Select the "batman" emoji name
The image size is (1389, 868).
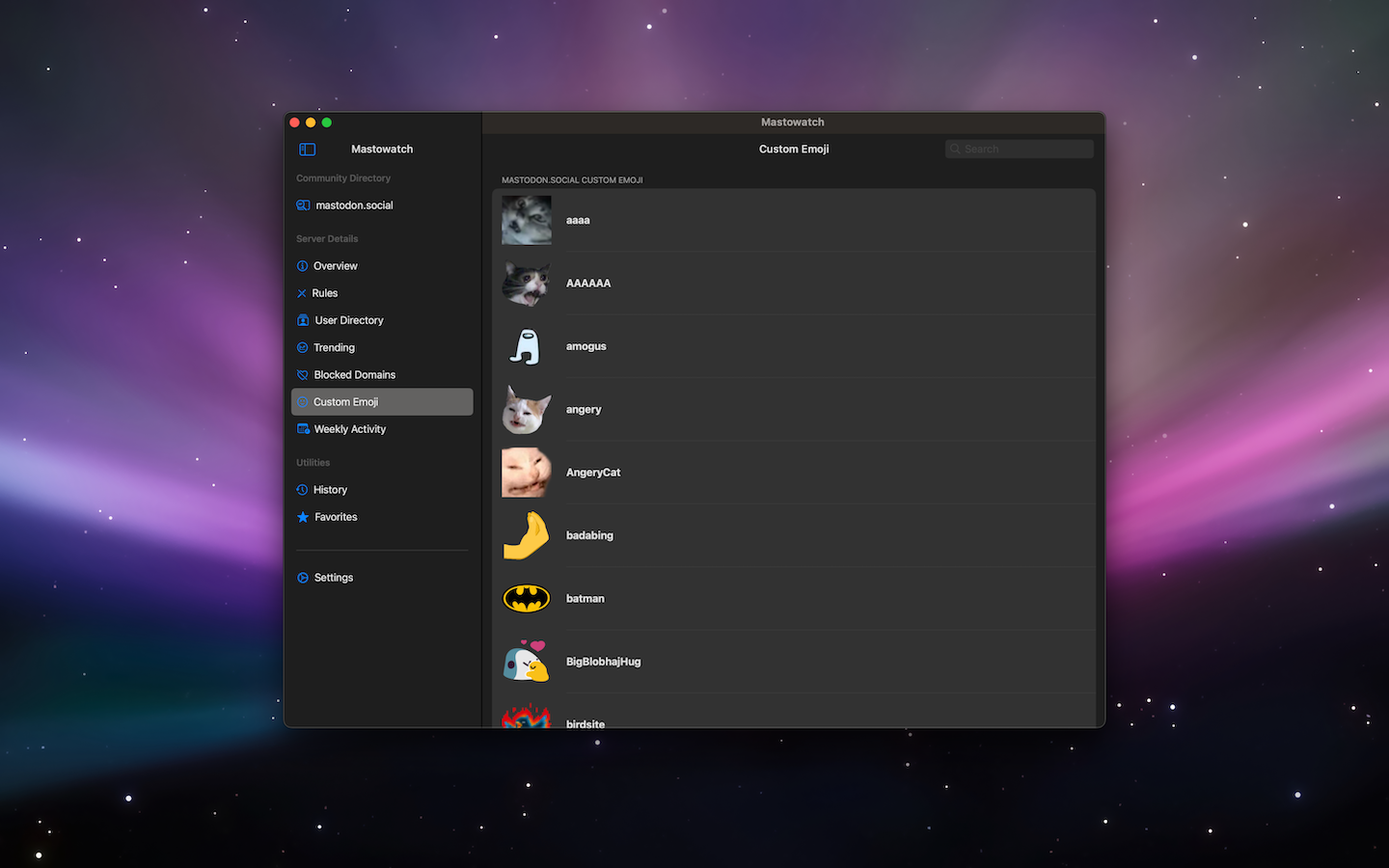pos(586,599)
